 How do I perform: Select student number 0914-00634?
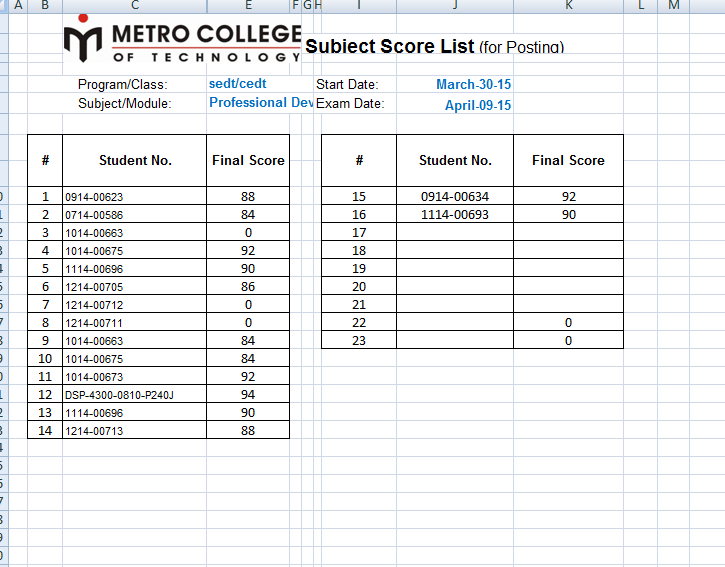455,197
